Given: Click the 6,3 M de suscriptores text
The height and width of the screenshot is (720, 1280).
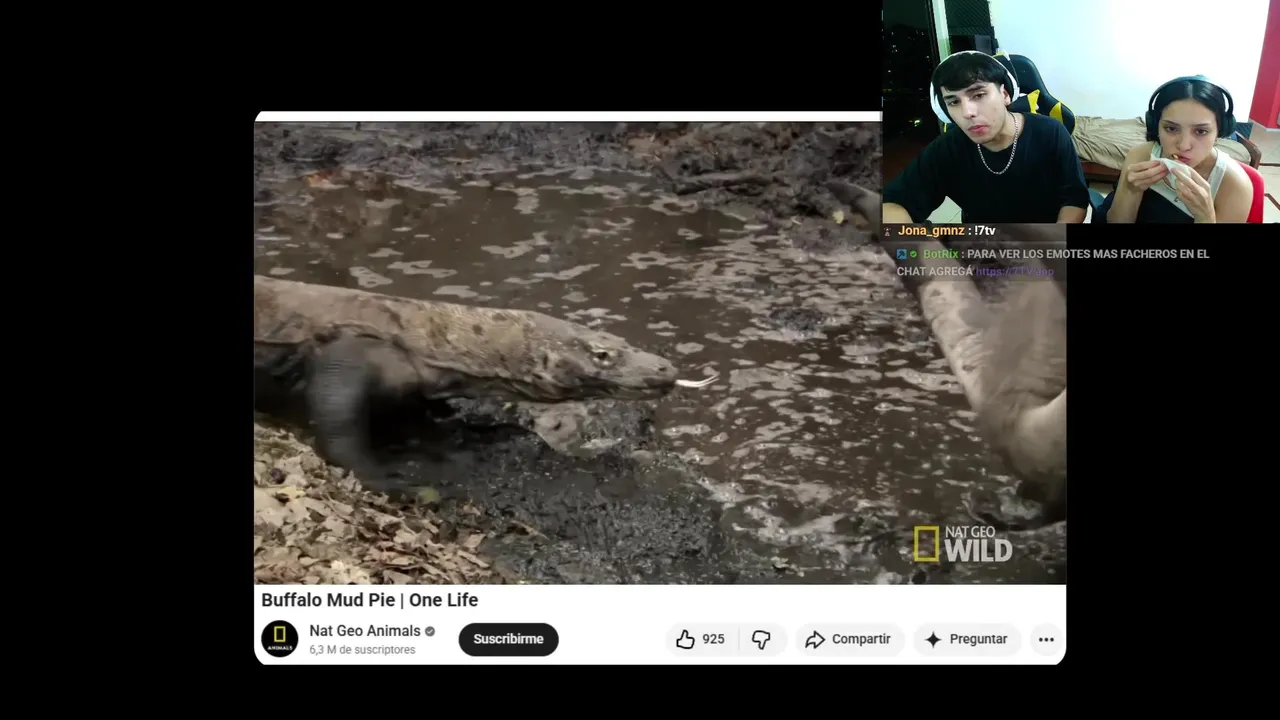Looking at the screenshot, I should (362, 650).
